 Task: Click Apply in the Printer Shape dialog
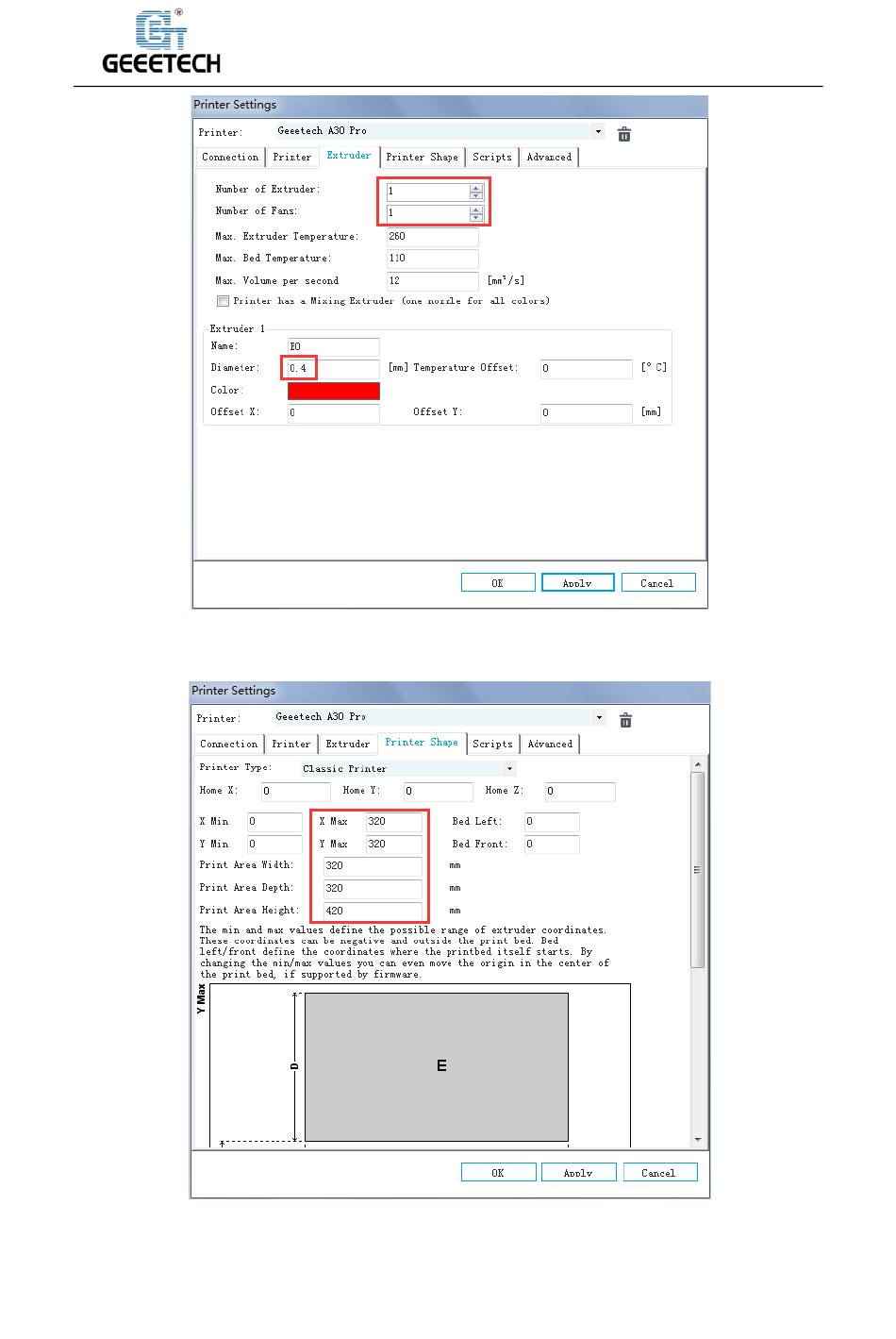coord(579,1173)
